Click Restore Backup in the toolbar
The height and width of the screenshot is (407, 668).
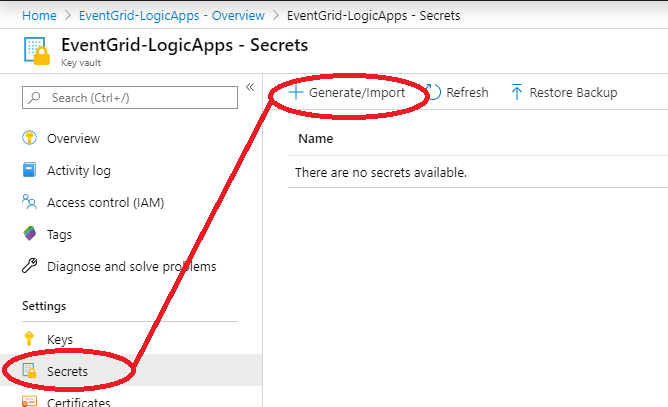564,92
